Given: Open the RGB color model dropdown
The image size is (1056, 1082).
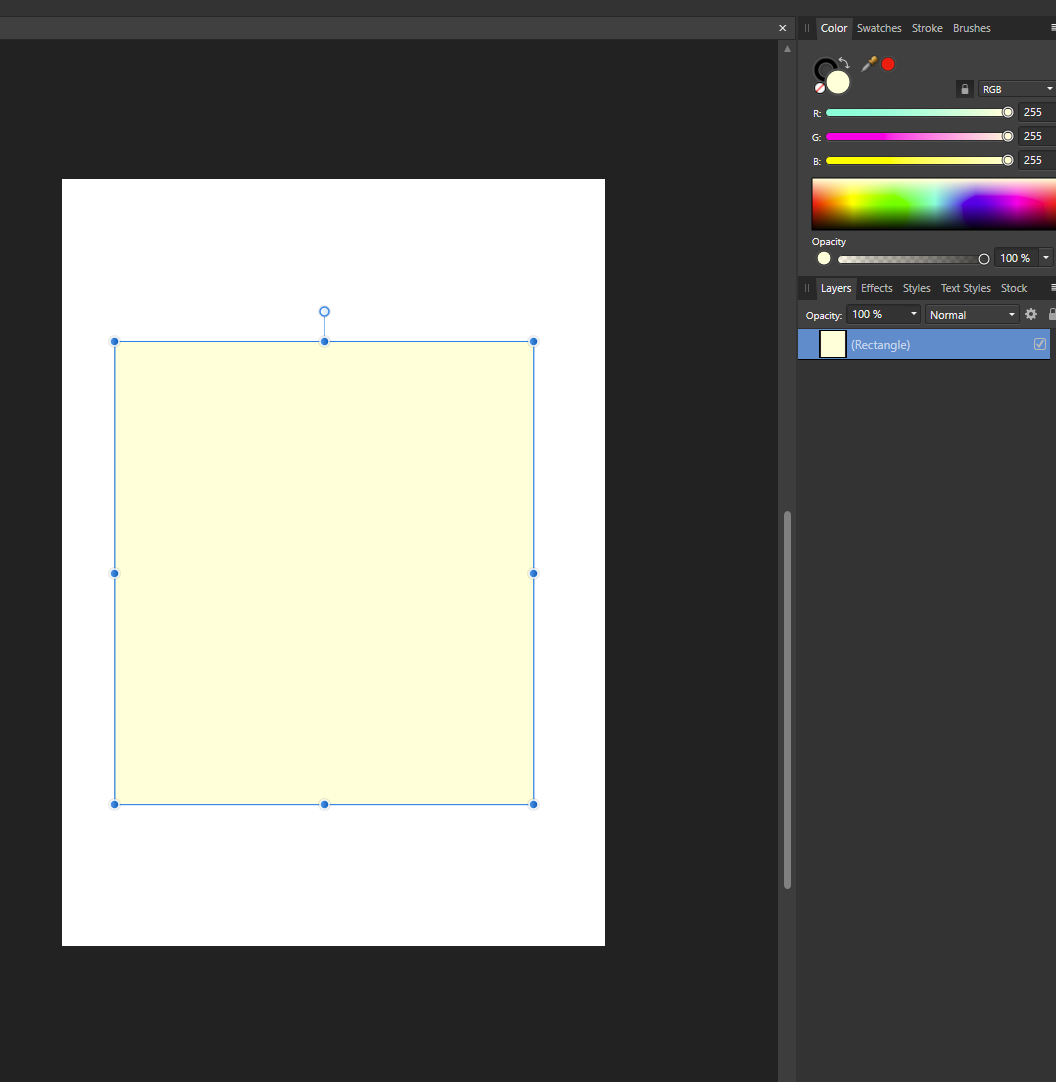Looking at the screenshot, I should pyautogui.click(x=1016, y=89).
